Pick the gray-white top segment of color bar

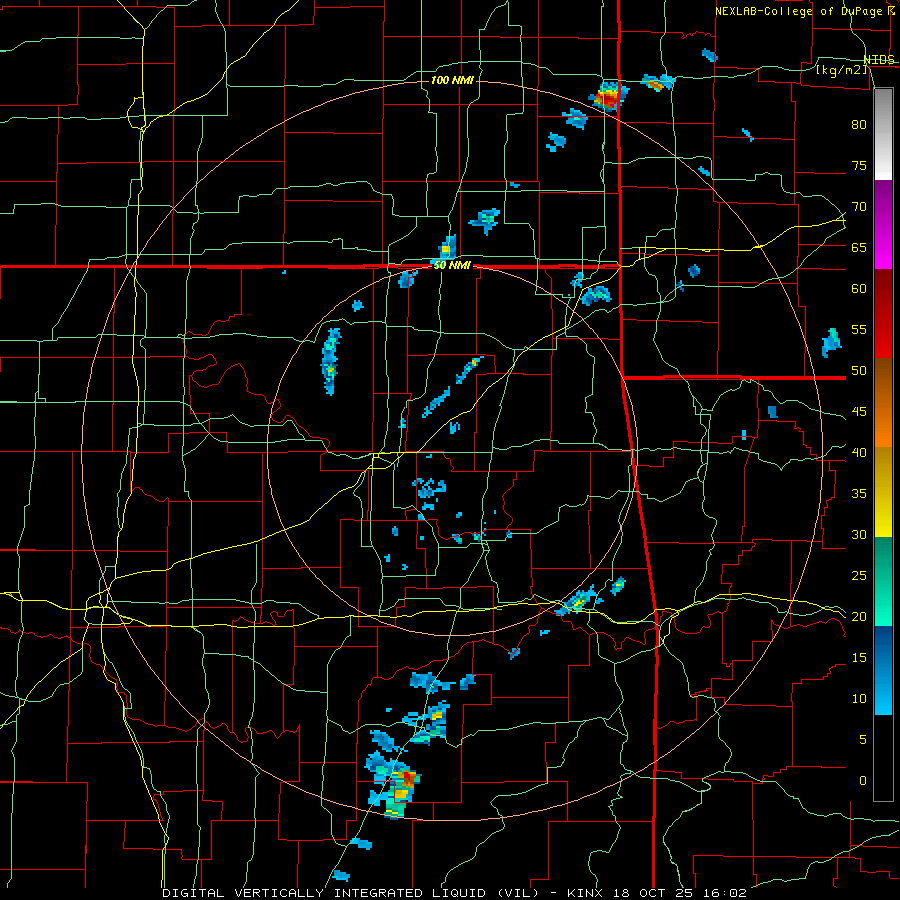tap(883, 134)
